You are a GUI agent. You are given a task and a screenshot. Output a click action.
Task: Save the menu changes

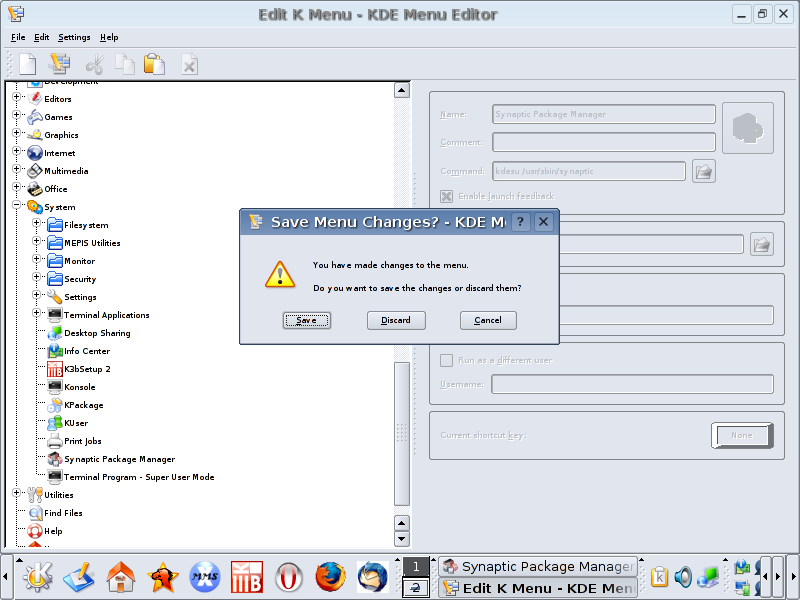pyautogui.click(x=306, y=320)
